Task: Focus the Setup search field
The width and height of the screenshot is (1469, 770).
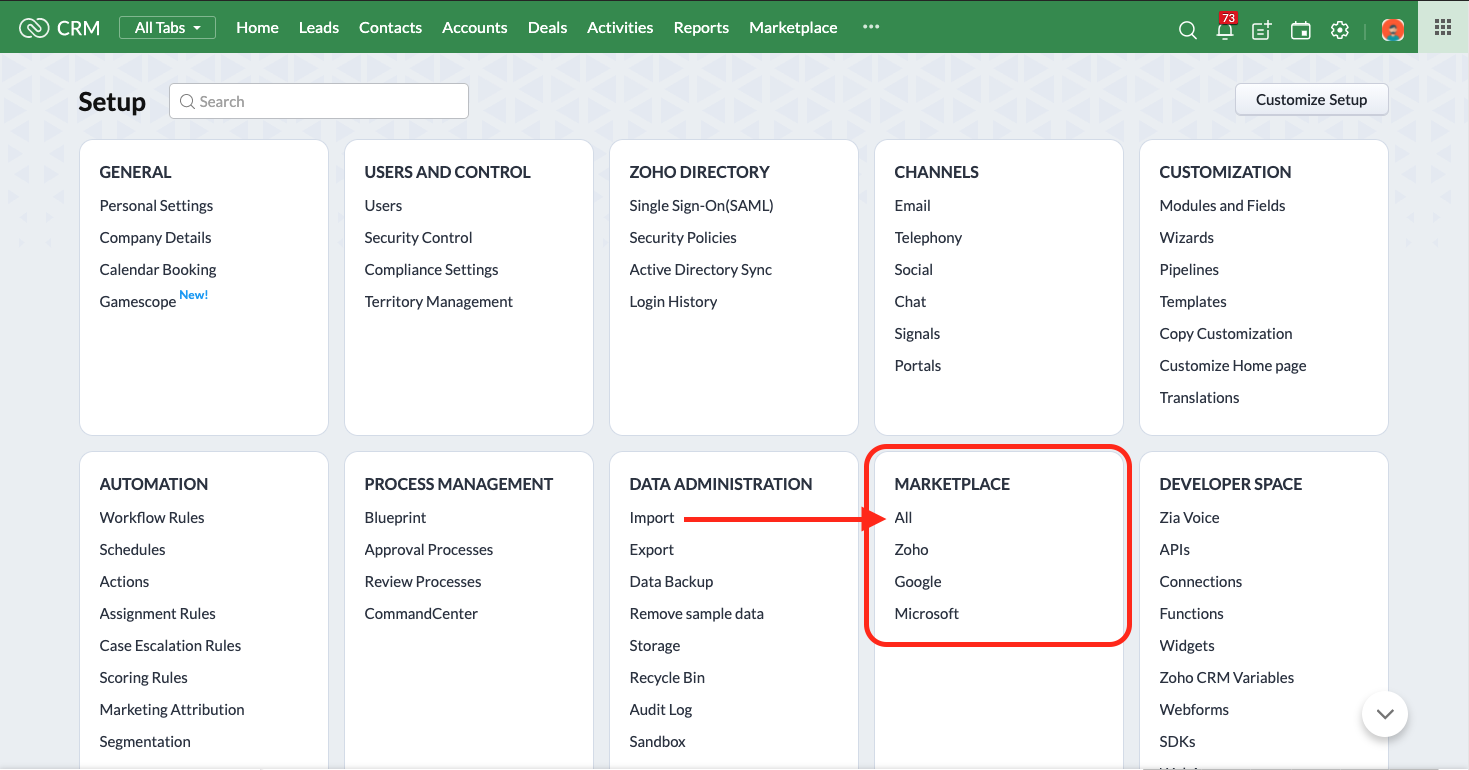Action: [x=319, y=101]
